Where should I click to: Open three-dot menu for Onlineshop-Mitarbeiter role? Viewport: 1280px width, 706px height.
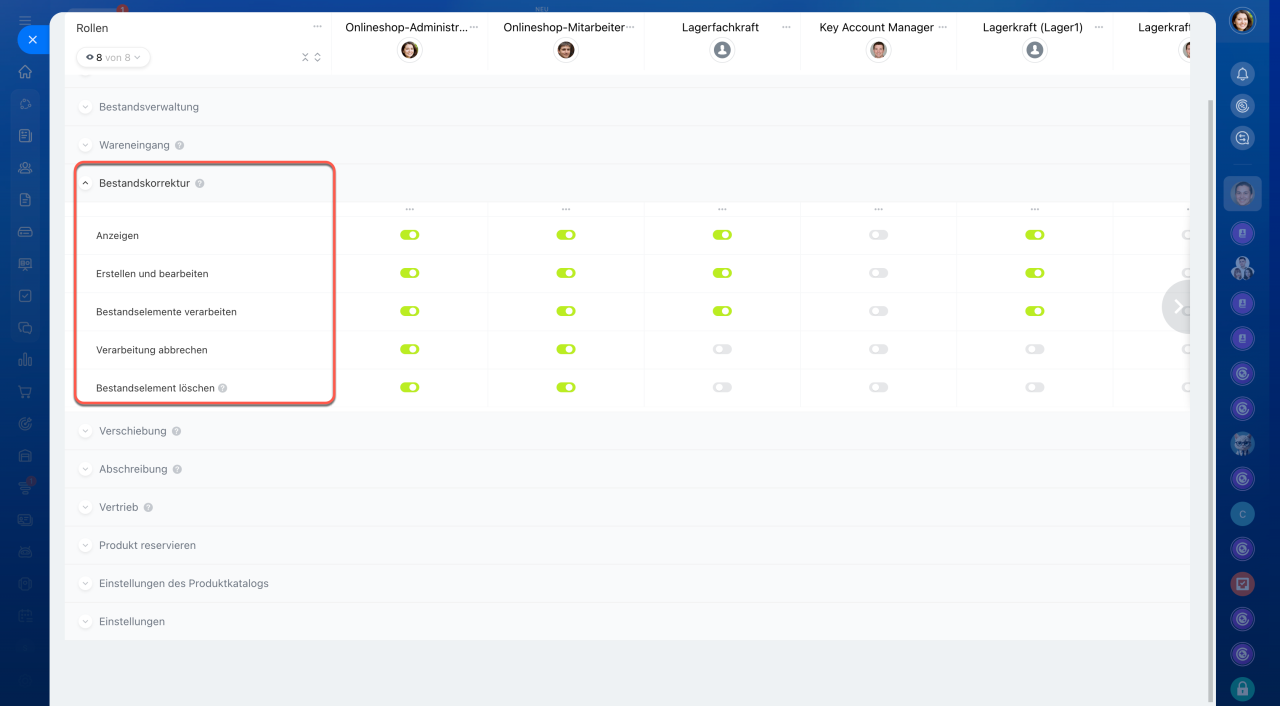(630, 27)
